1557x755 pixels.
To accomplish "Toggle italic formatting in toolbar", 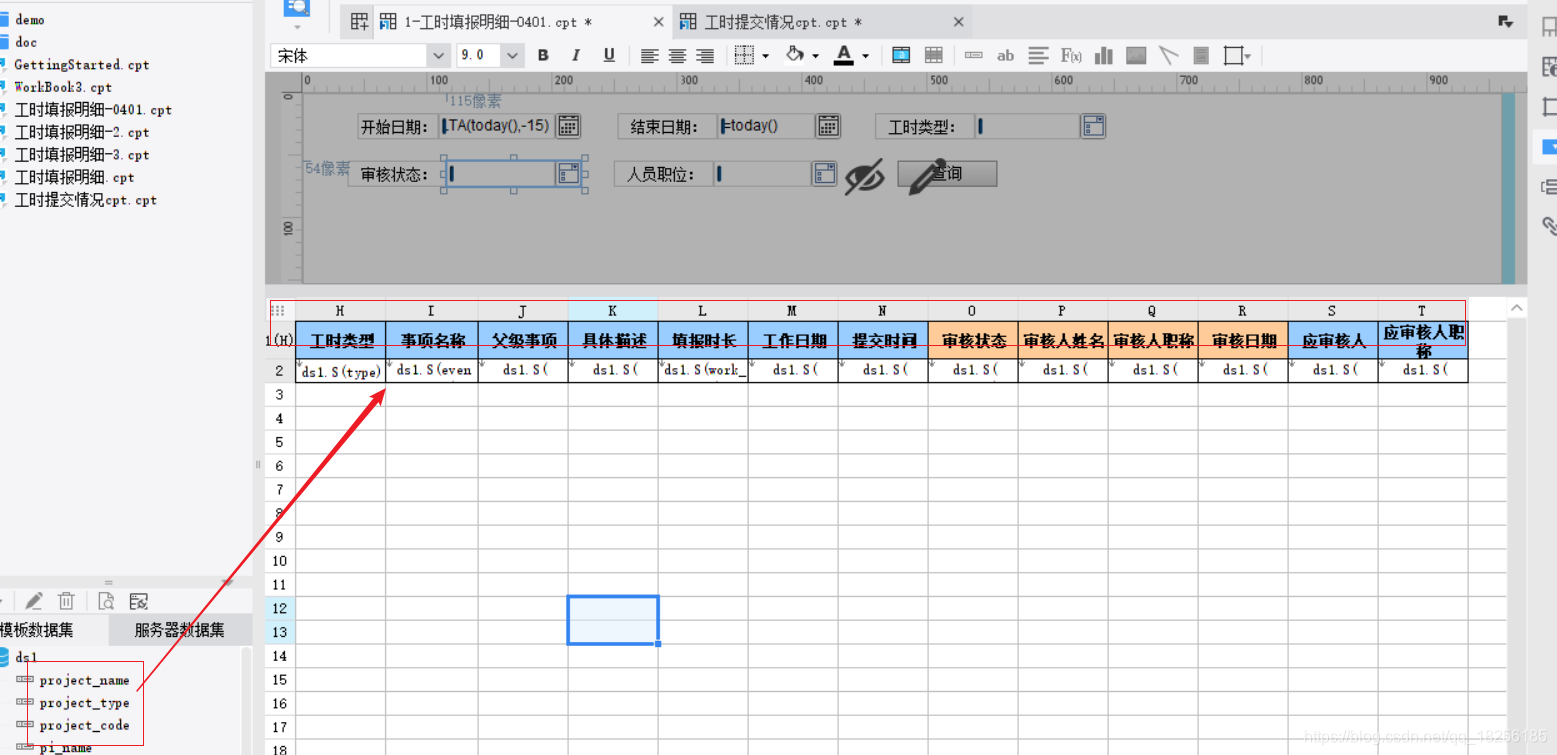I will click(x=576, y=55).
